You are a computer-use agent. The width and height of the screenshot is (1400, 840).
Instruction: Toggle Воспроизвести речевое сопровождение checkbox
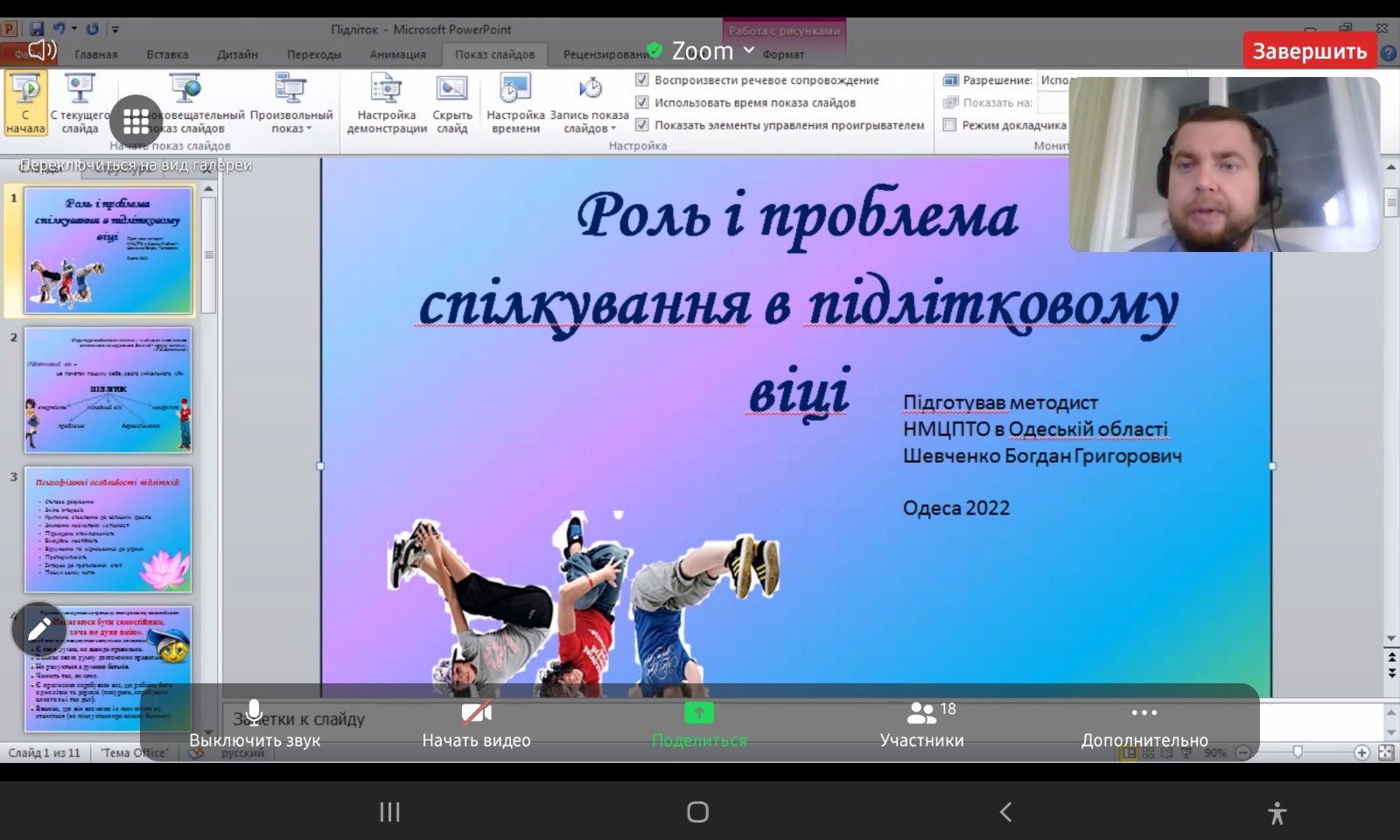642,80
